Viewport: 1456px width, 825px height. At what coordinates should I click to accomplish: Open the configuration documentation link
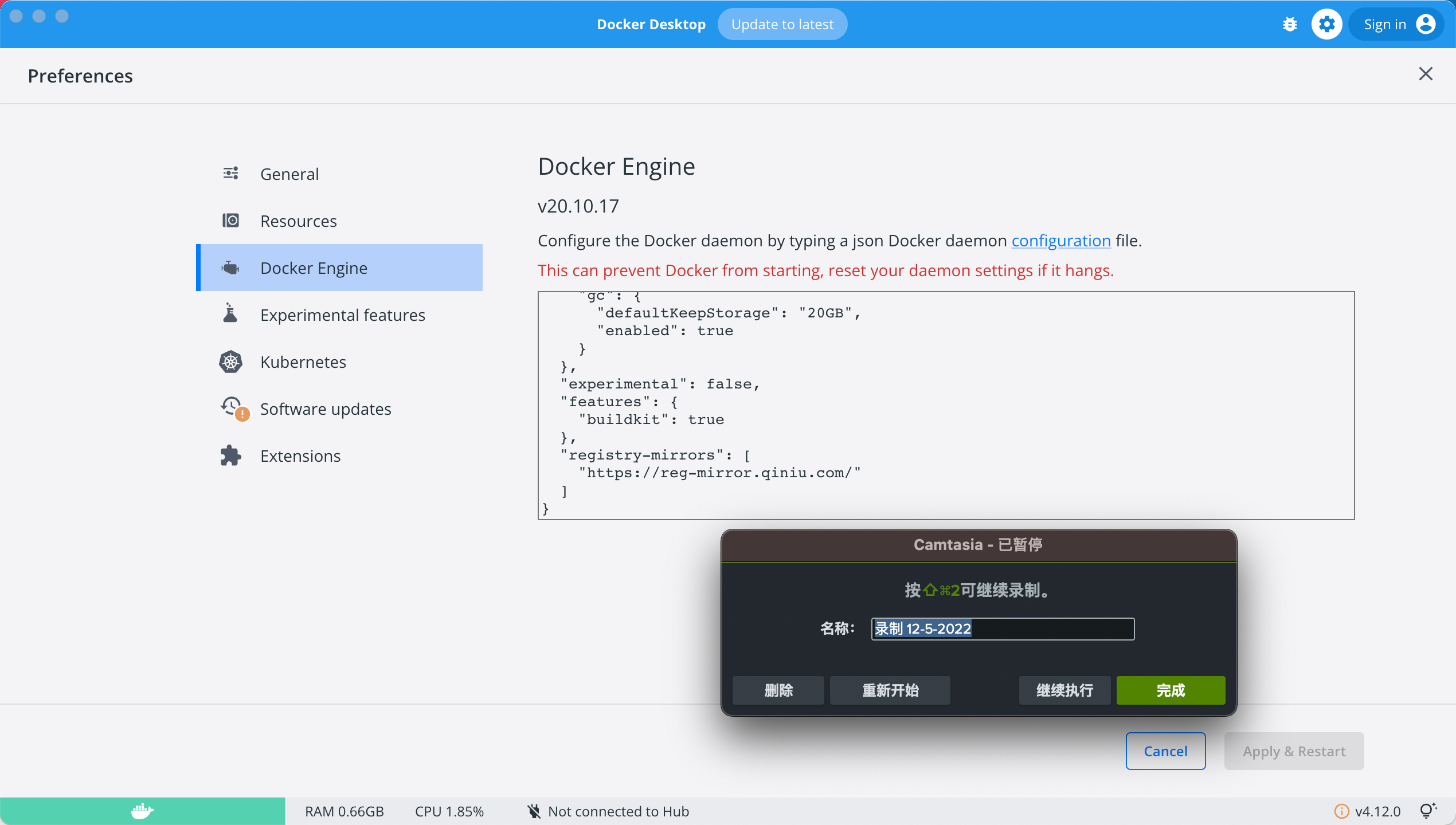(1060, 241)
